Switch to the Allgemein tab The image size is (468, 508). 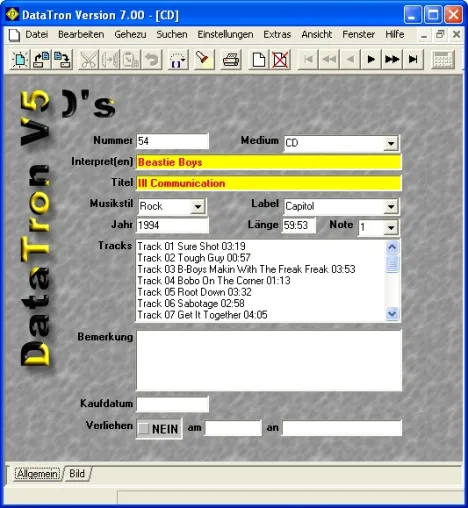tap(37, 474)
